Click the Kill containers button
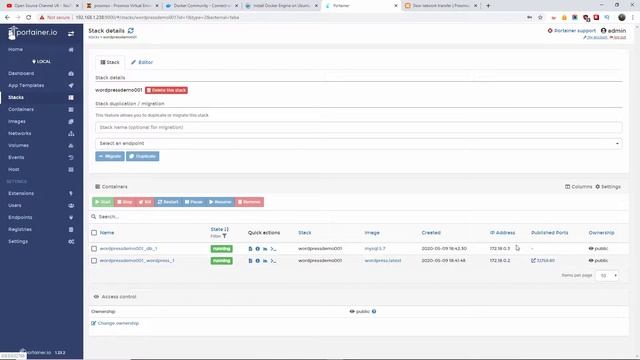This screenshot has width=640, height=360. [x=145, y=202]
